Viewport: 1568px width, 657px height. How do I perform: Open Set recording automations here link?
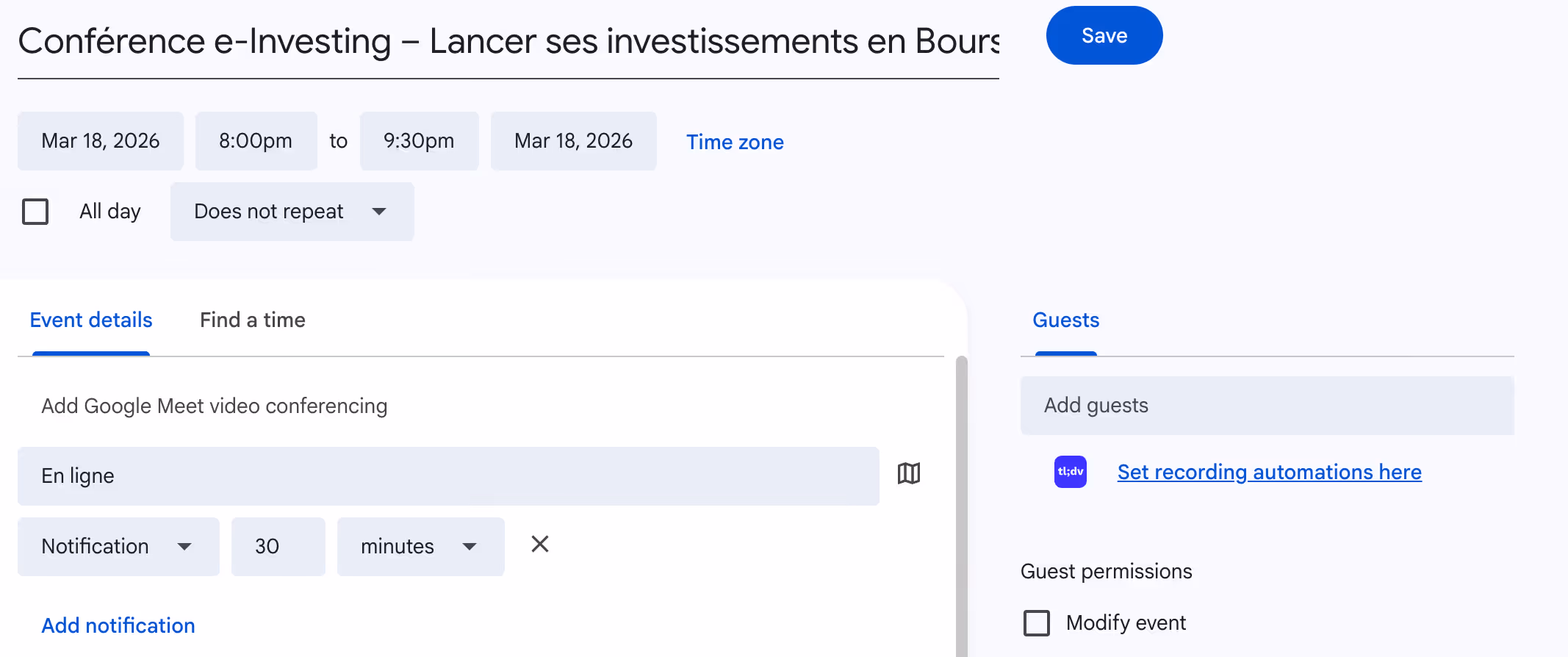[x=1269, y=472]
